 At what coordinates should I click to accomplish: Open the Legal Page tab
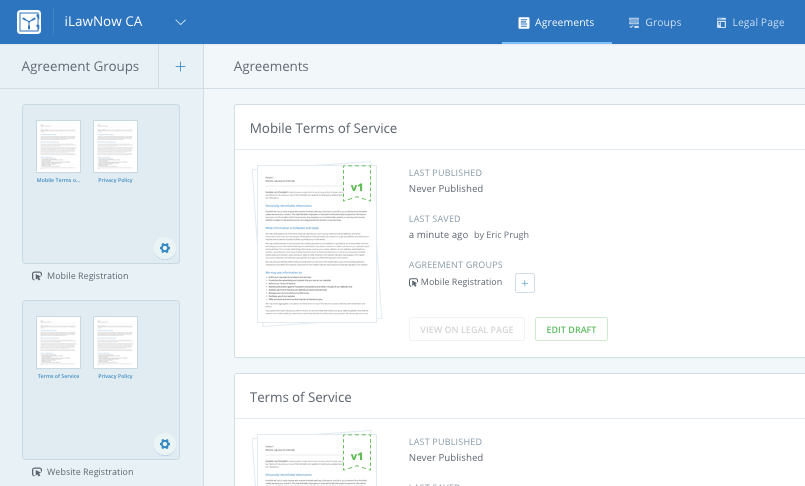point(750,22)
